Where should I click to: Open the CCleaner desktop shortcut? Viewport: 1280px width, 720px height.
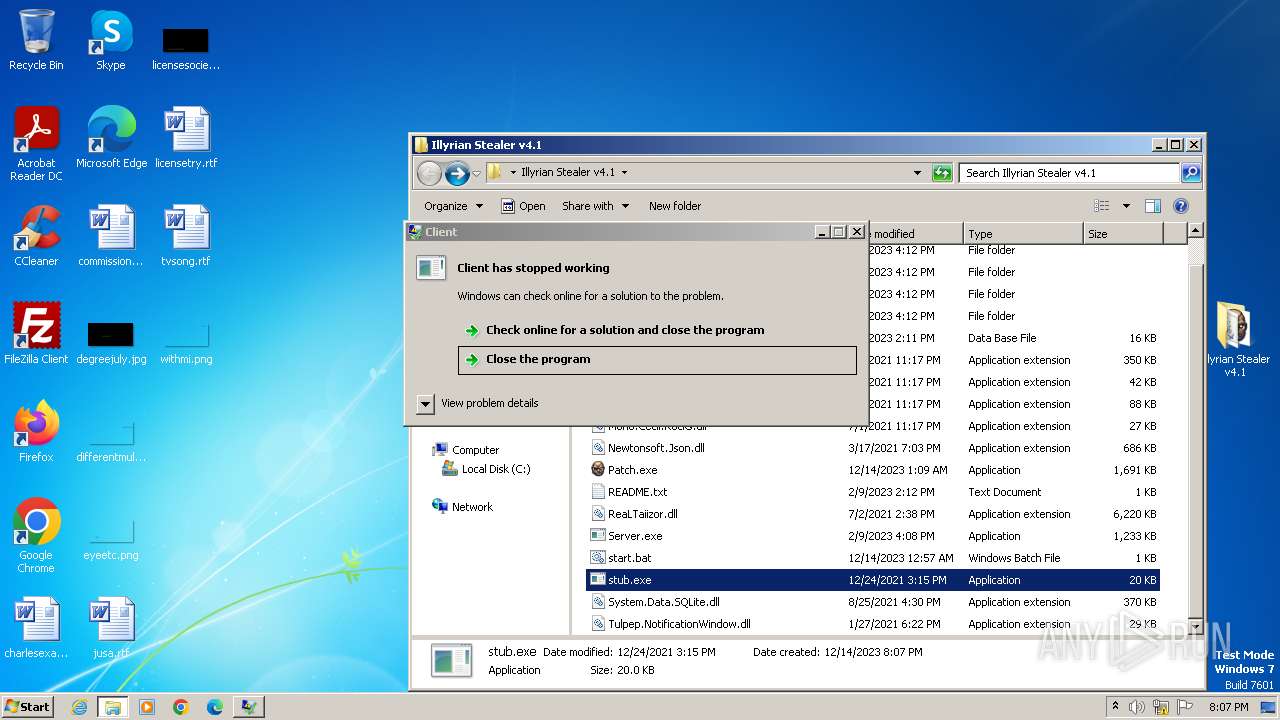tap(36, 236)
